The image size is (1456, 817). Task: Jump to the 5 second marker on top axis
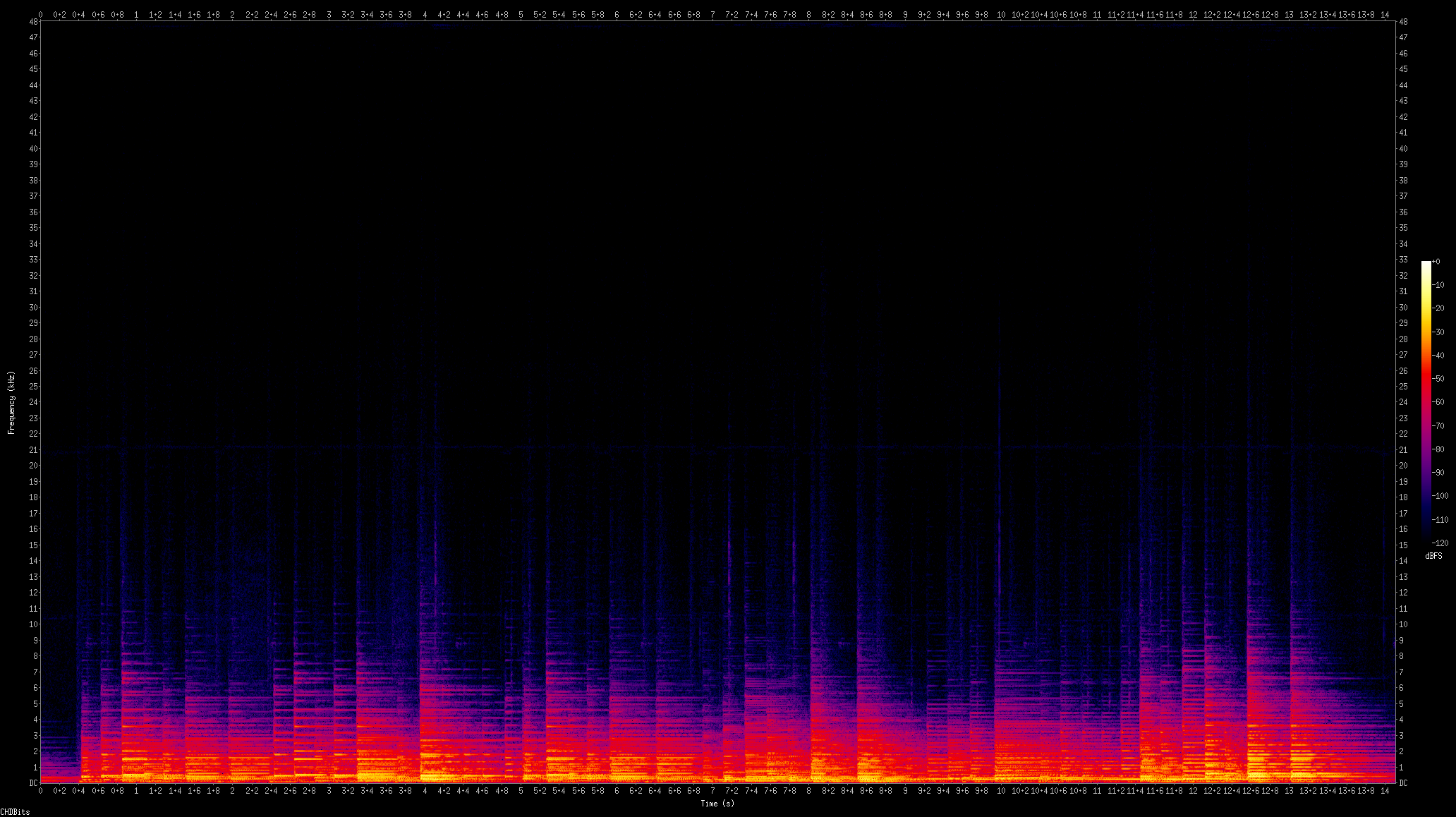pos(521,15)
